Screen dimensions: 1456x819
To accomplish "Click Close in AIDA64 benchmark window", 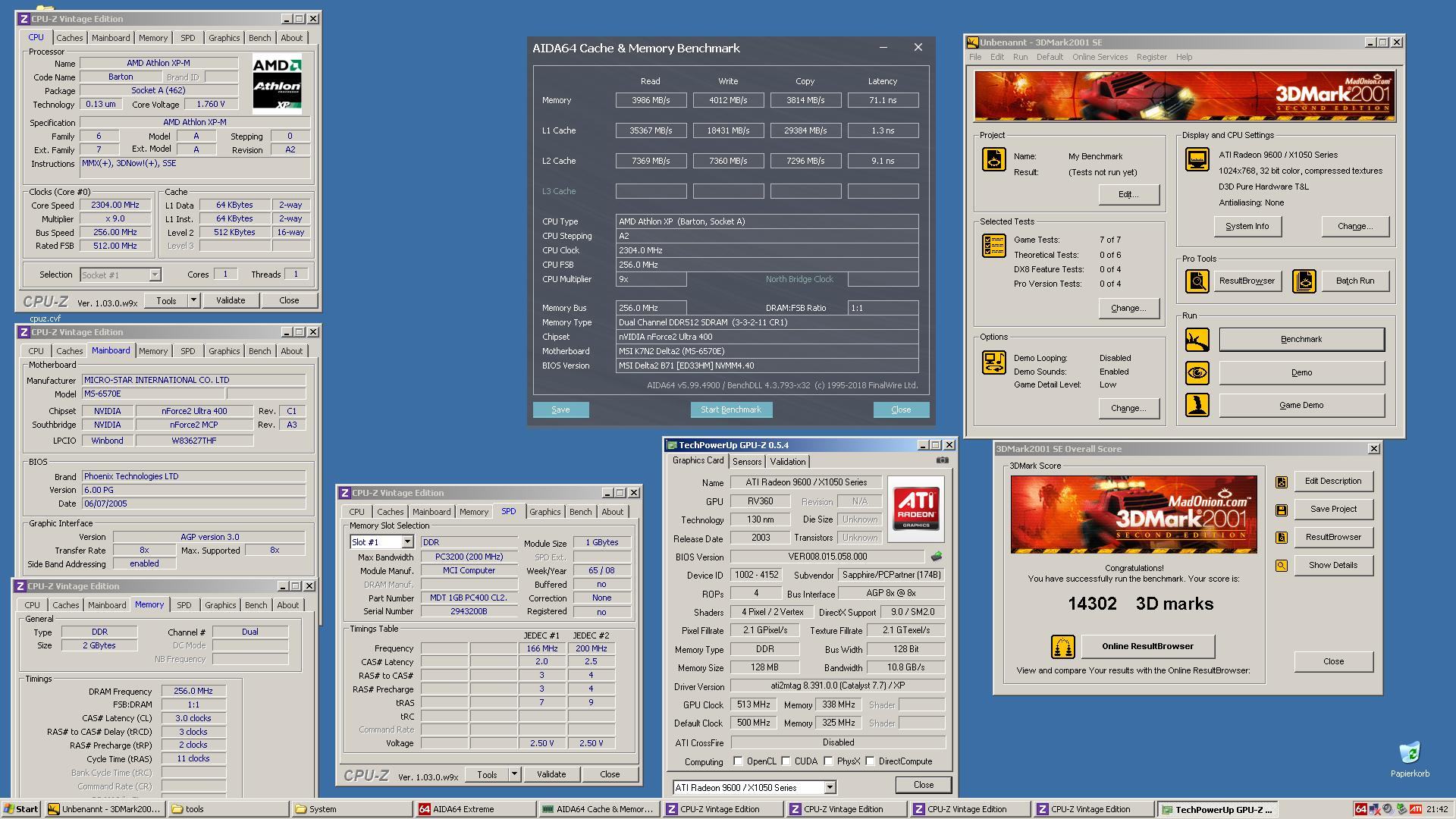I will point(901,410).
